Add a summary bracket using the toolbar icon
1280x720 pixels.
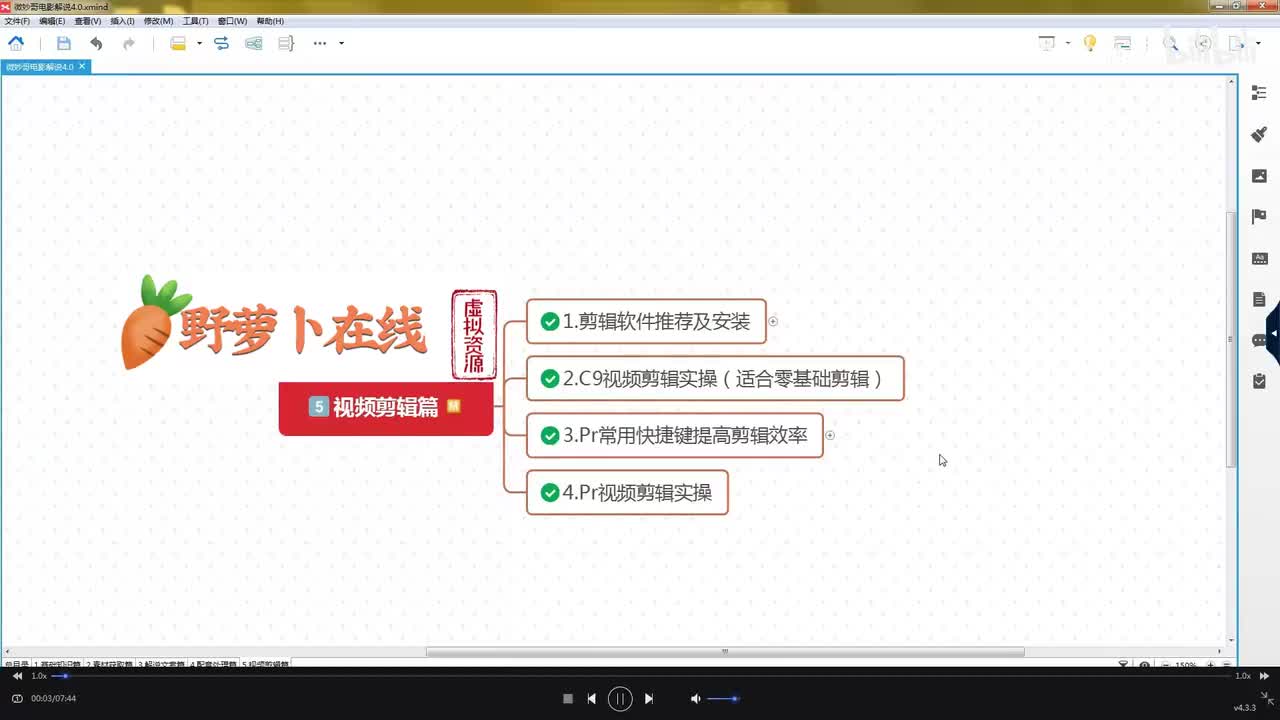pos(286,43)
